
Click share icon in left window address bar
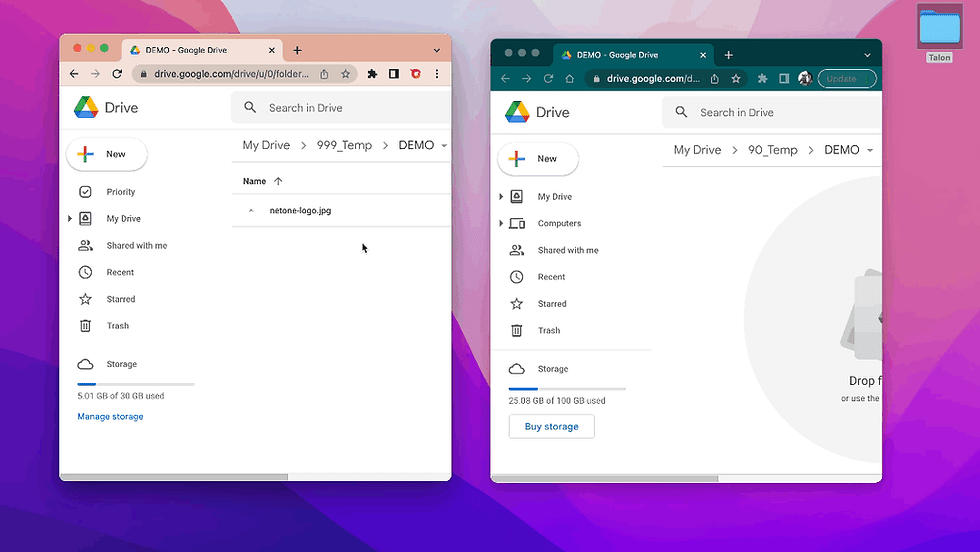[324, 74]
